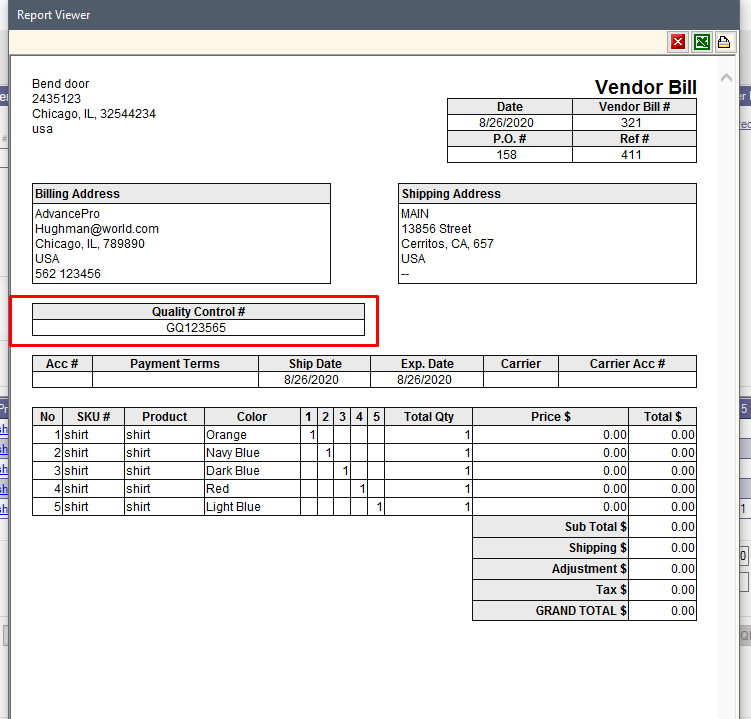Click the Billing Address header
This screenshot has height=719, width=751.
click(x=78, y=194)
